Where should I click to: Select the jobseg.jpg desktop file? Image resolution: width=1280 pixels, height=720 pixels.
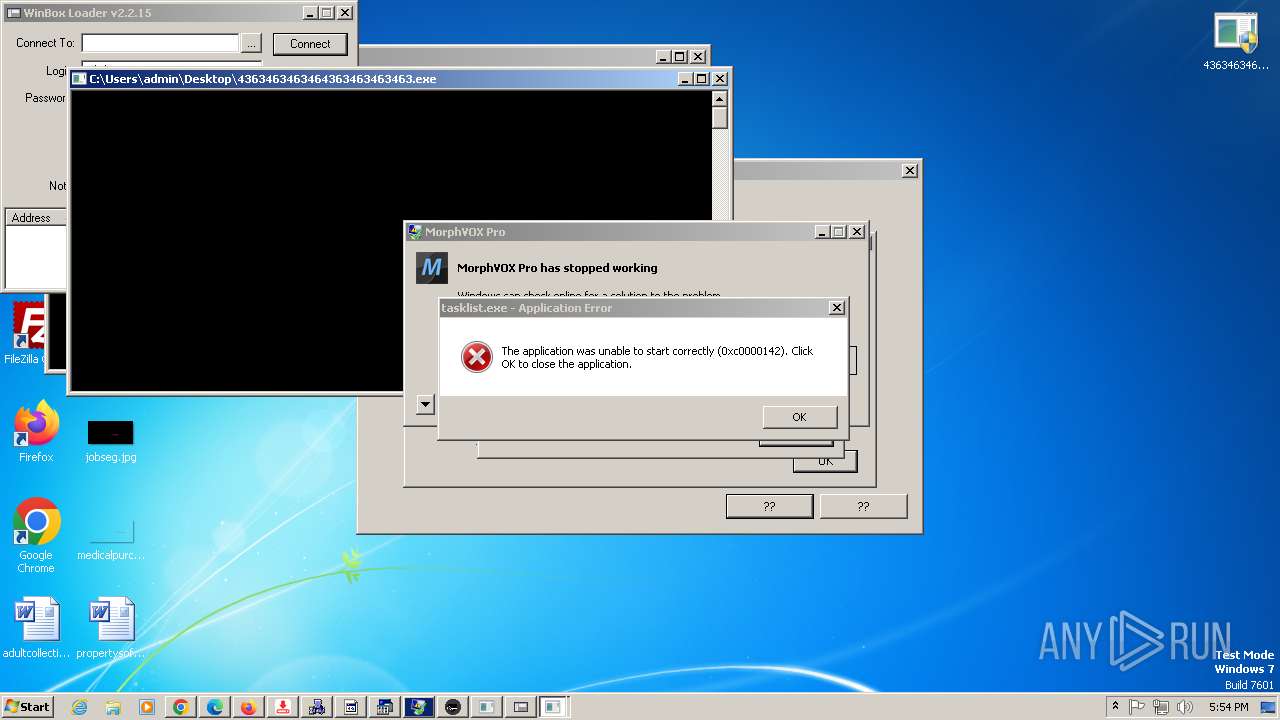pos(110,440)
